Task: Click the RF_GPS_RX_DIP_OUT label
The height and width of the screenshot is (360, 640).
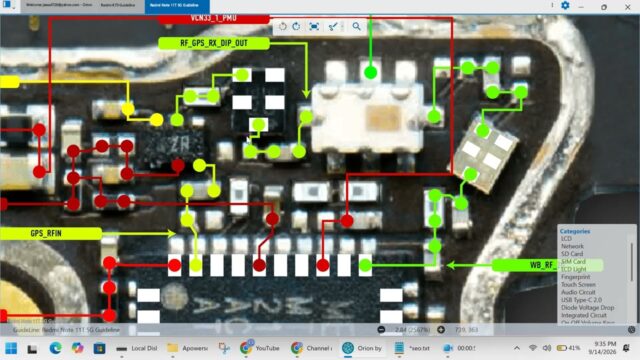Action: 213,43
